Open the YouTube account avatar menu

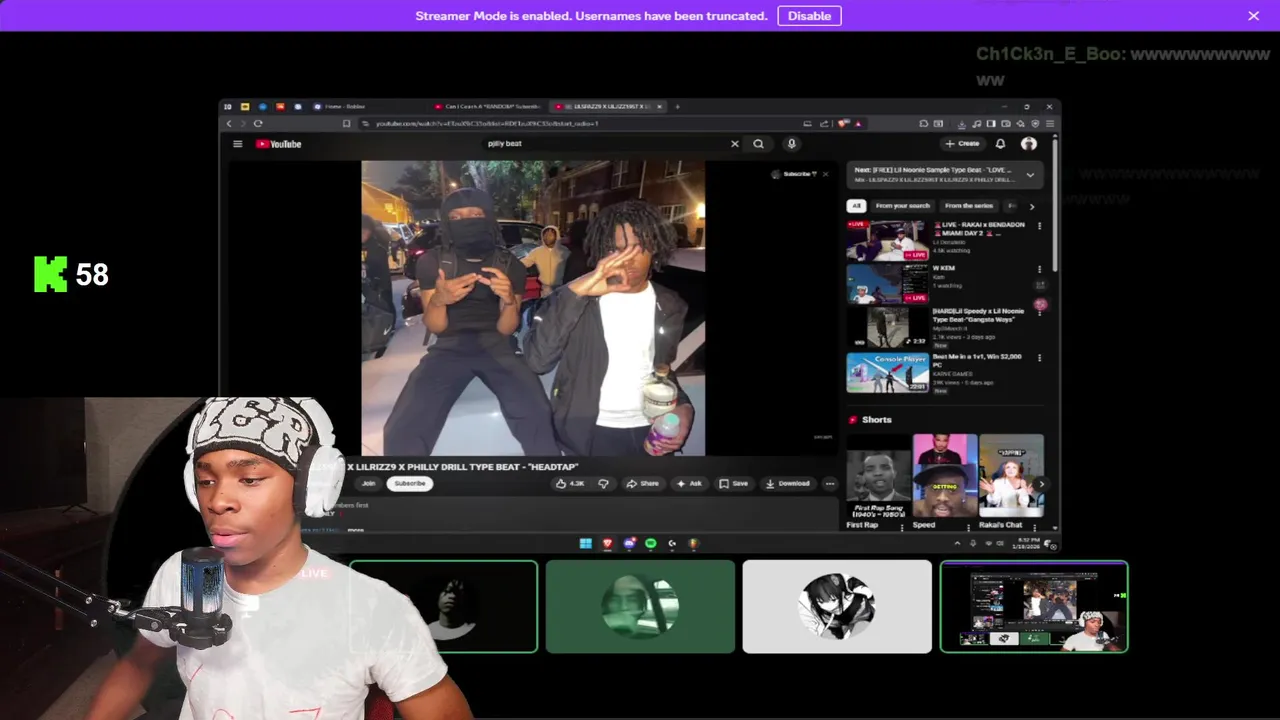click(x=1029, y=144)
